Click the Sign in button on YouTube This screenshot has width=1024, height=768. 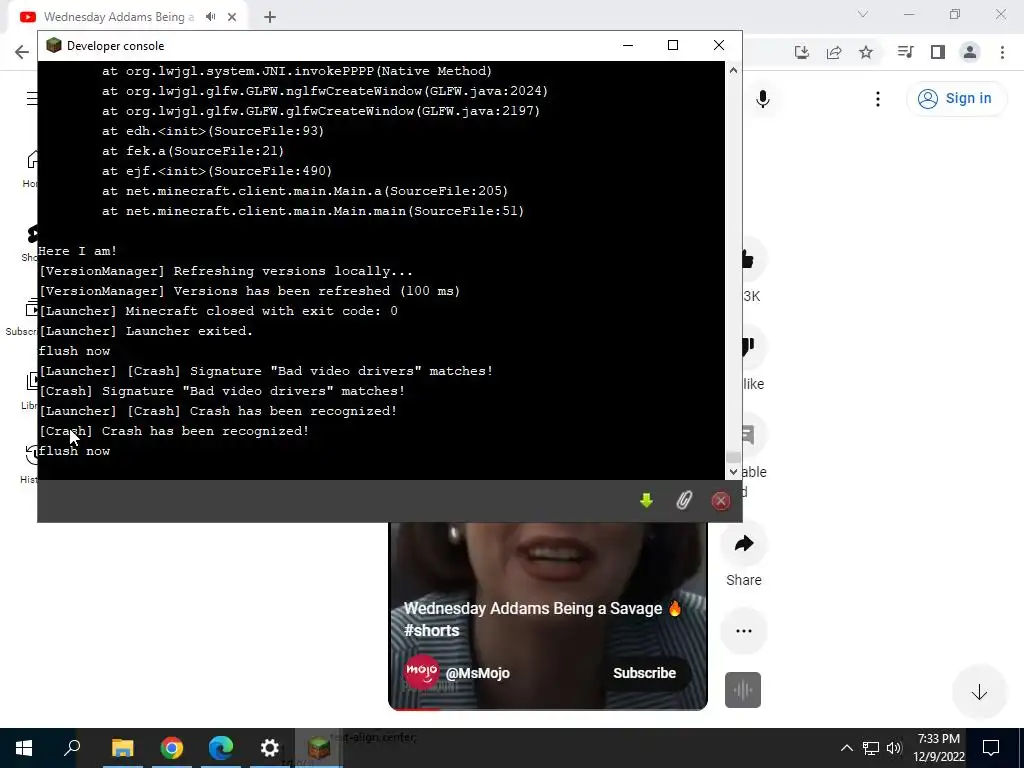pos(955,99)
